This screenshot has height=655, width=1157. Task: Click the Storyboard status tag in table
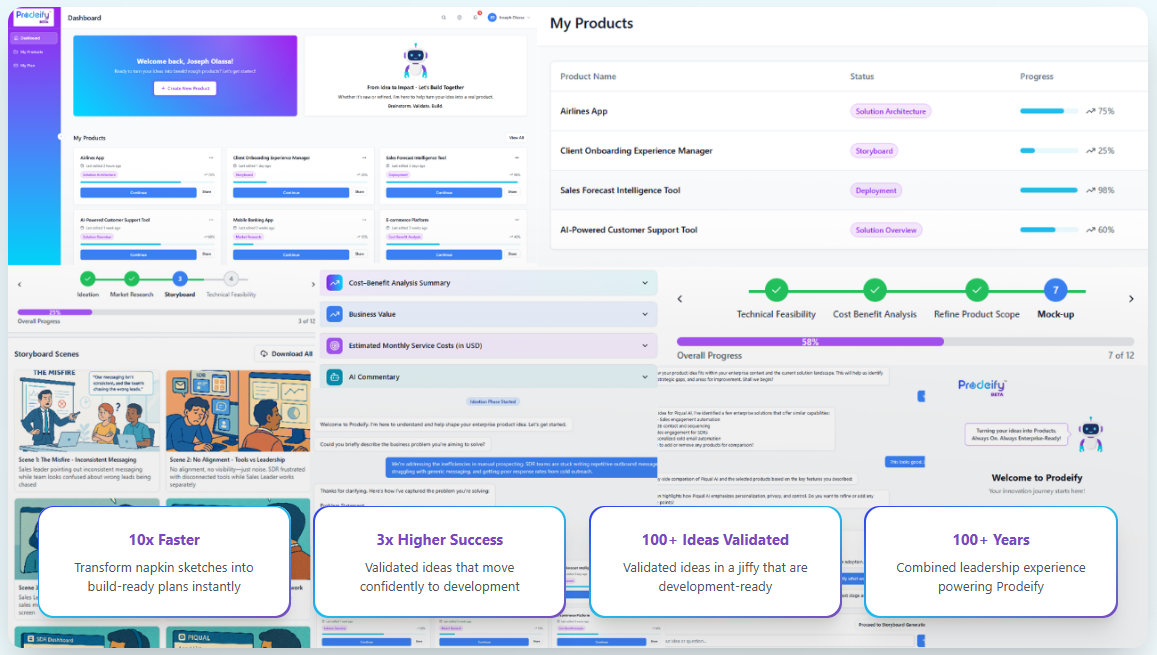tap(874, 151)
